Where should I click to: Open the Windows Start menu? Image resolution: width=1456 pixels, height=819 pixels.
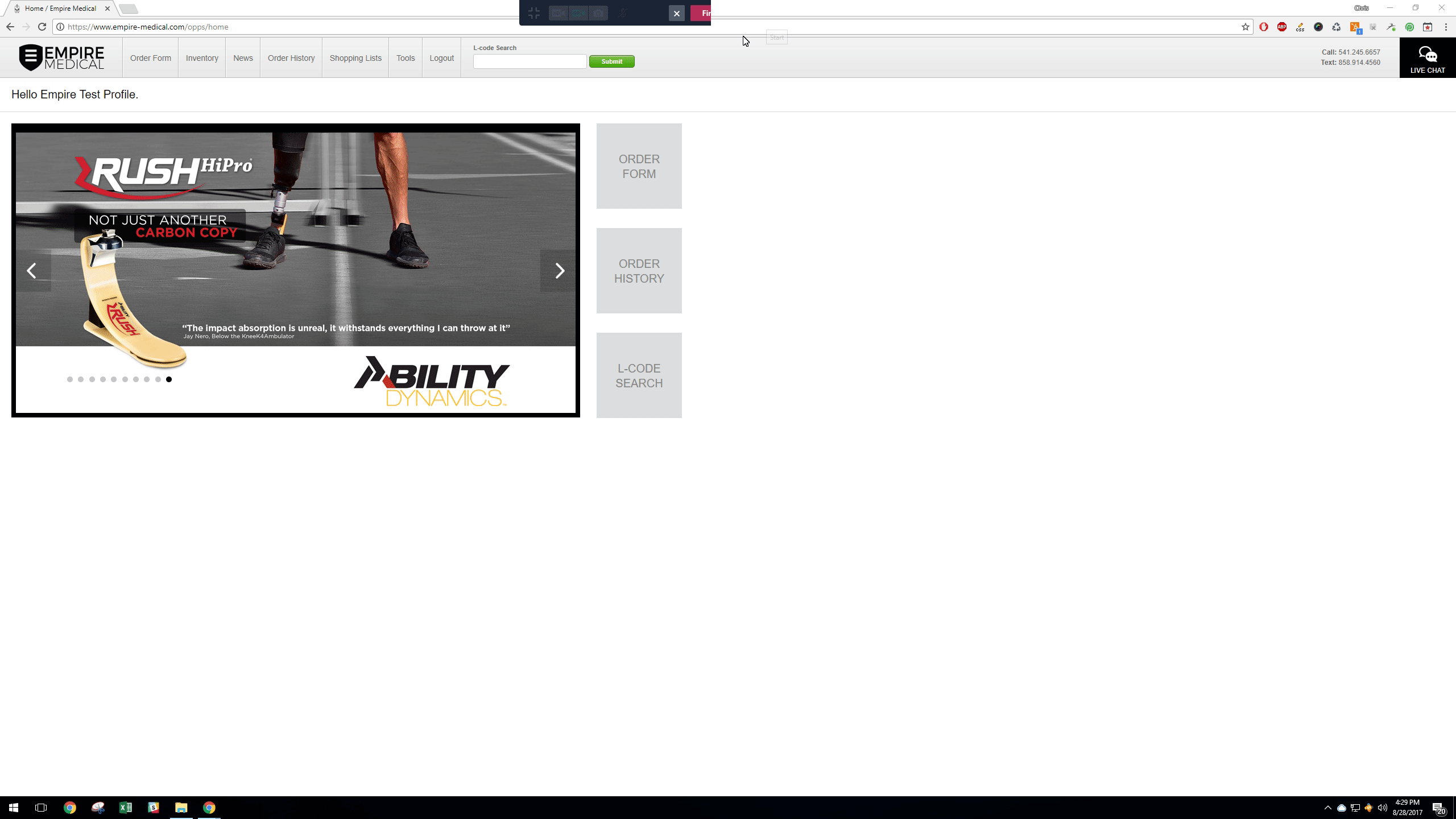pyautogui.click(x=14, y=808)
